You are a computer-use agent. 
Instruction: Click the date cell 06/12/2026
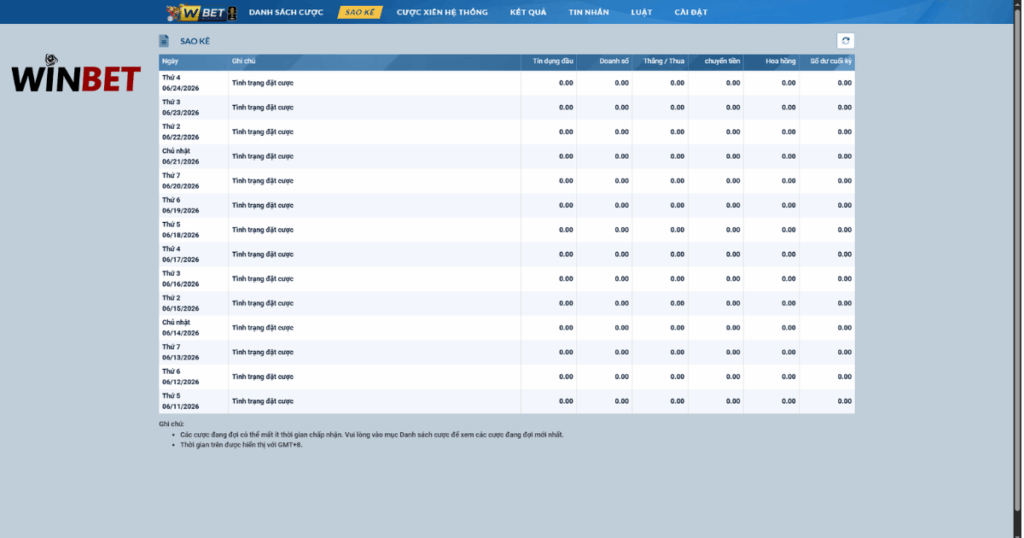(193, 377)
